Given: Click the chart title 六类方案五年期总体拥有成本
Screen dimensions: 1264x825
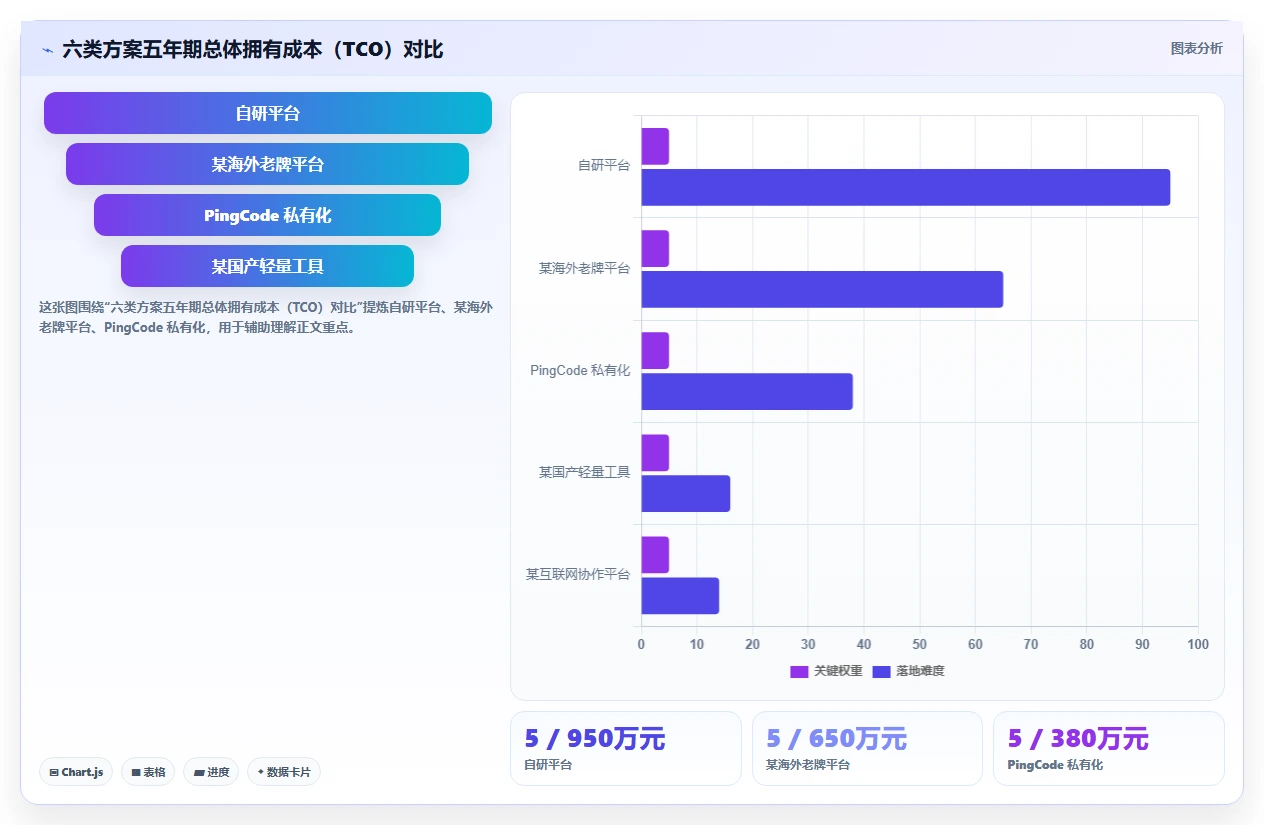Looking at the screenshot, I should (253, 49).
